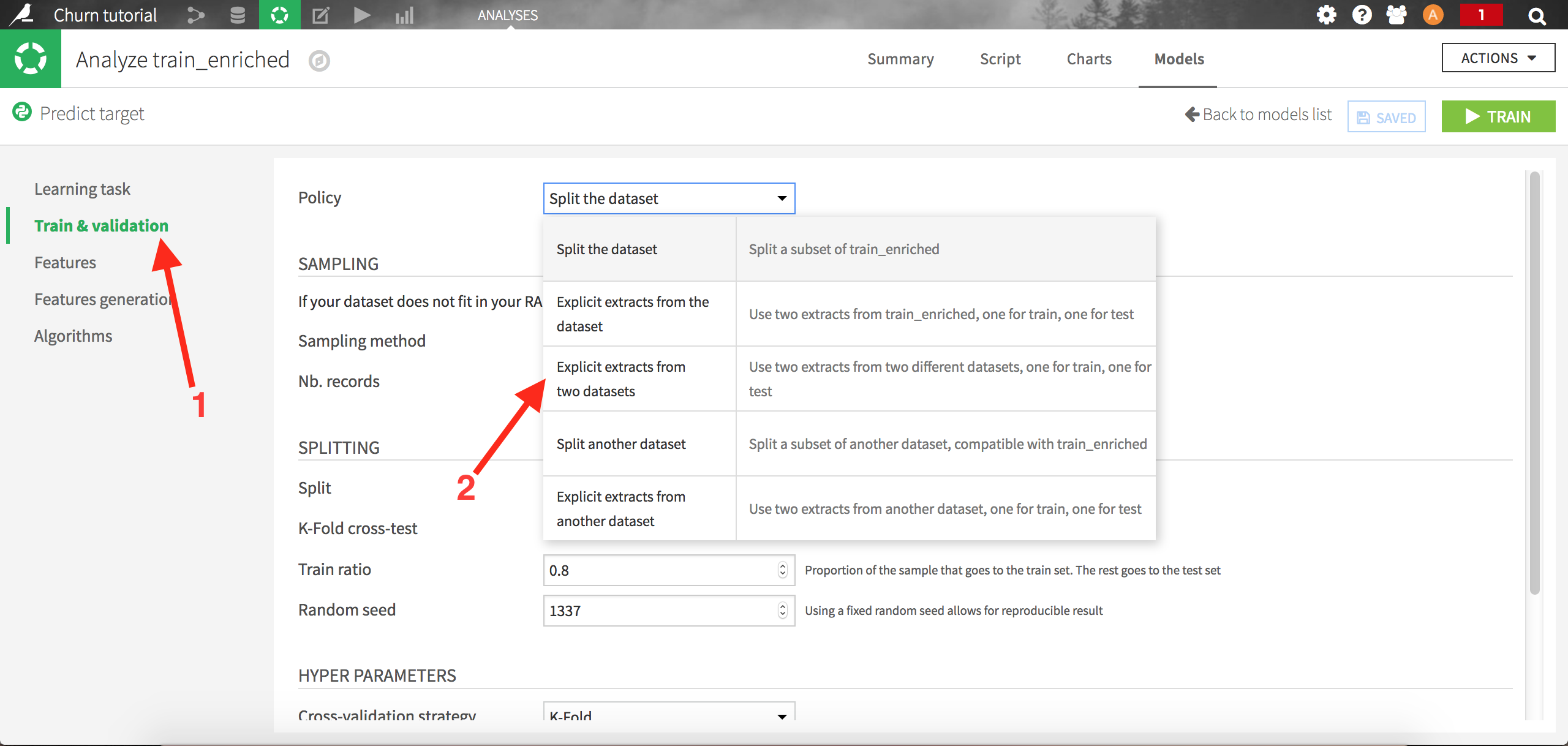Image resolution: width=1568 pixels, height=746 pixels.
Task: Open the Datasets icon in top navigation
Action: point(237,15)
